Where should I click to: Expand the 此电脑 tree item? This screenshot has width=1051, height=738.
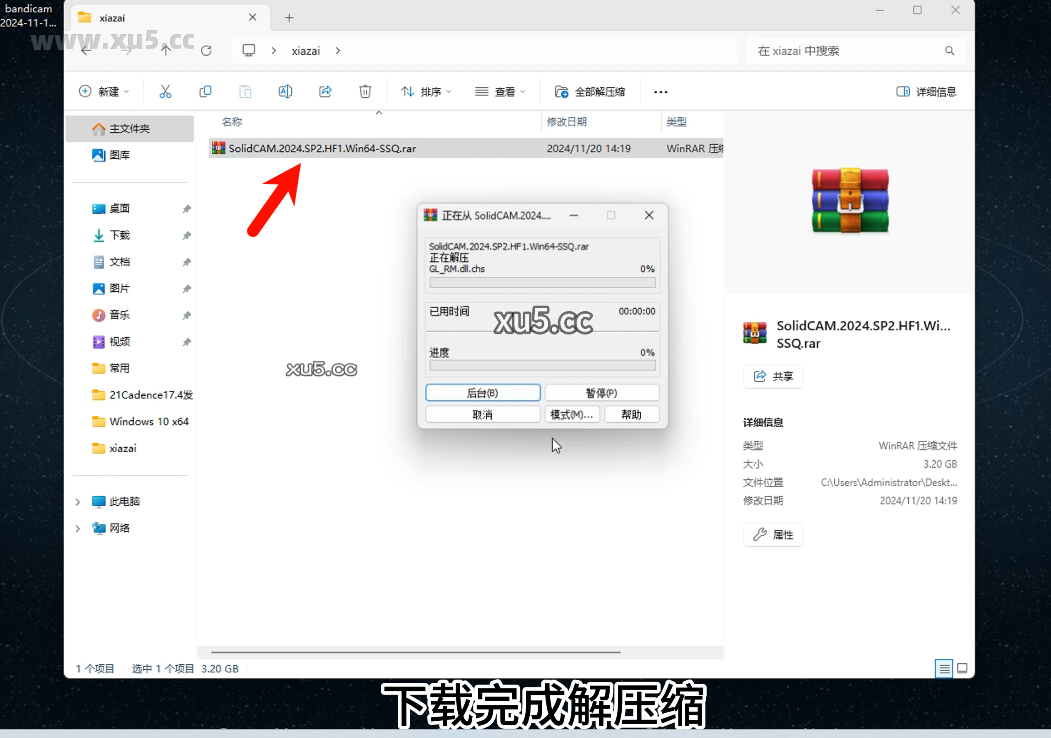[77, 501]
